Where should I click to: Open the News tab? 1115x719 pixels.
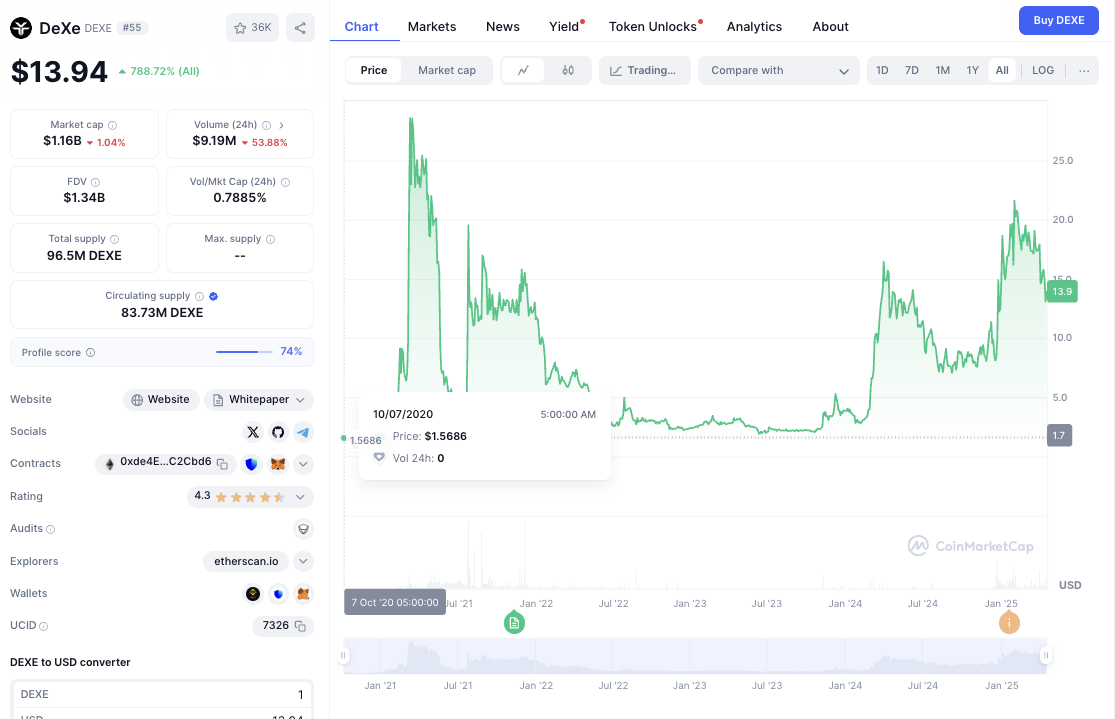click(503, 27)
